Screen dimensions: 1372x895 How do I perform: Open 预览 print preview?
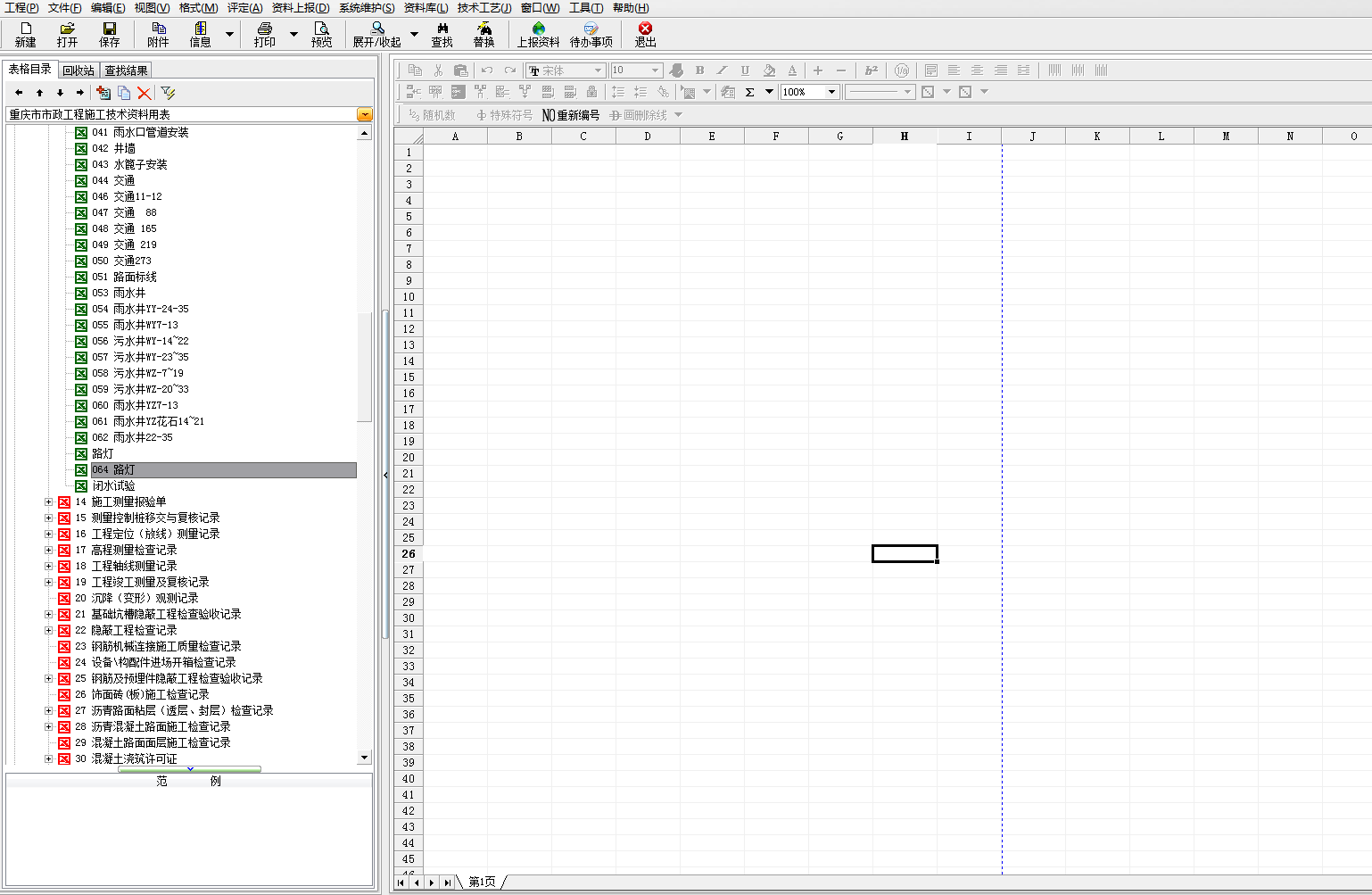321,34
